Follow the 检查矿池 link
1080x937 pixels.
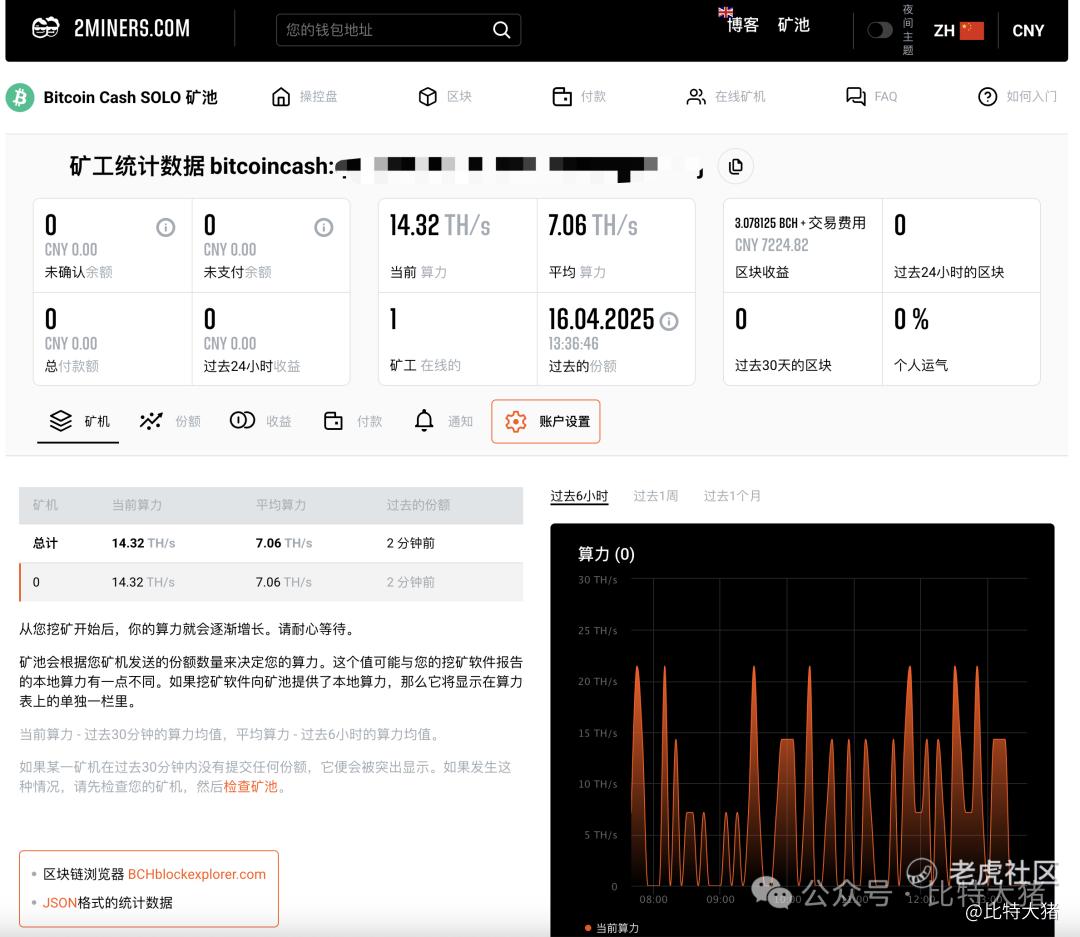[x=251, y=787]
